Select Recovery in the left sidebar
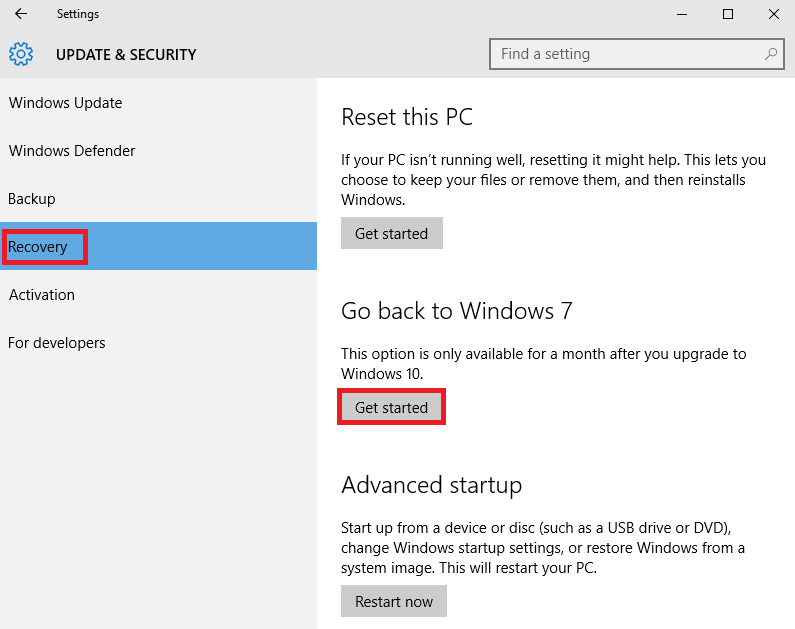The width and height of the screenshot is (795, 629). [x=38, y=247]
